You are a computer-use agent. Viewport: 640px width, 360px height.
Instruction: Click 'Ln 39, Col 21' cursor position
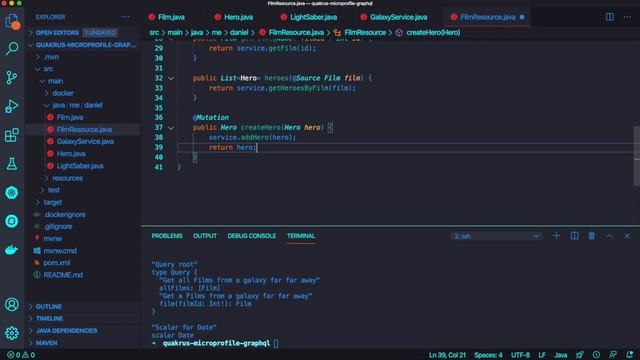tap(447, 355)
